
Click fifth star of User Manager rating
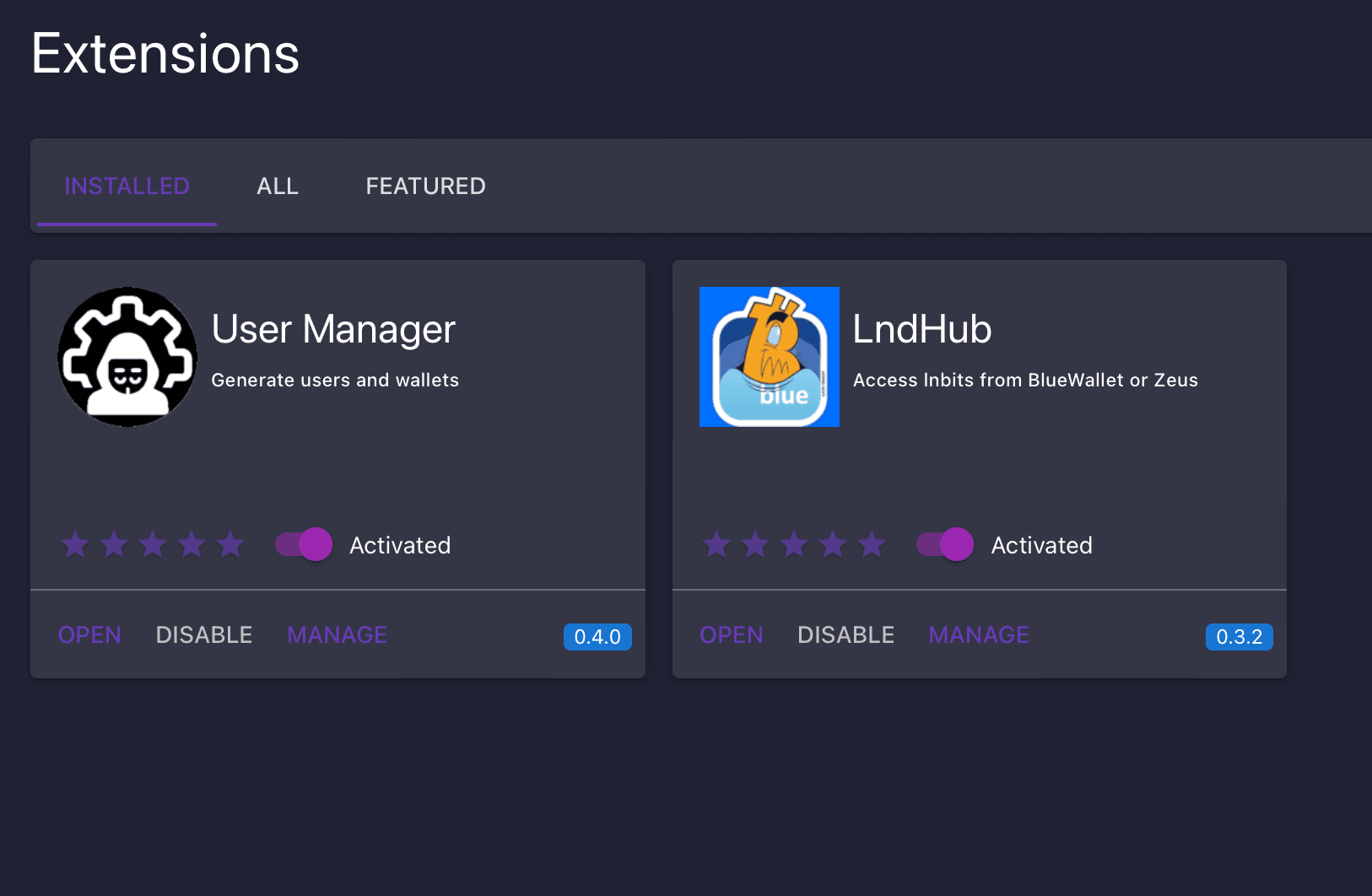coord(230,545)
